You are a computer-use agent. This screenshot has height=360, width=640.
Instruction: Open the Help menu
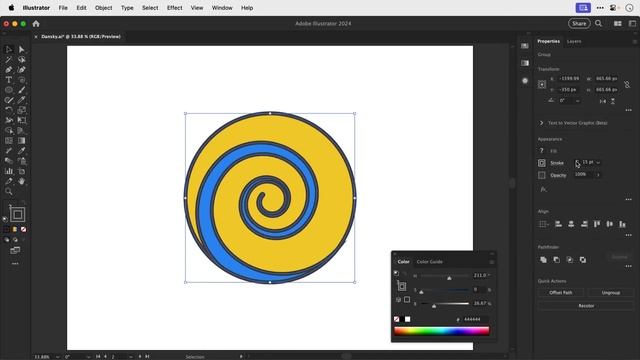pos(247,8)
